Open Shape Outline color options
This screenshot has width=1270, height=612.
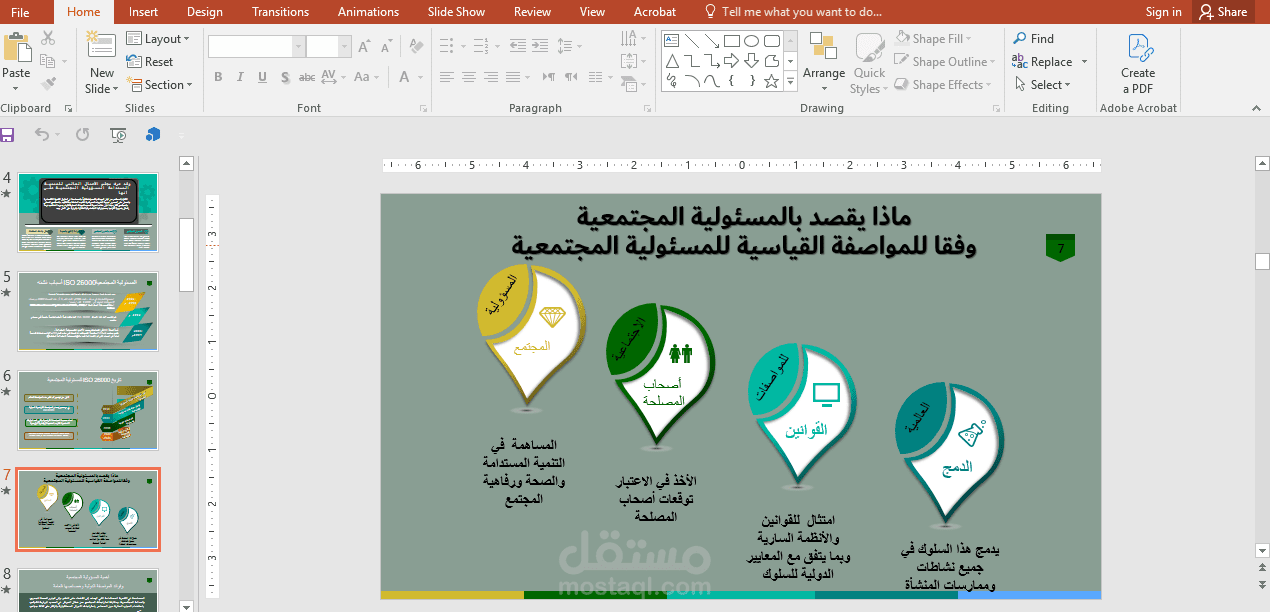(942, 61)
